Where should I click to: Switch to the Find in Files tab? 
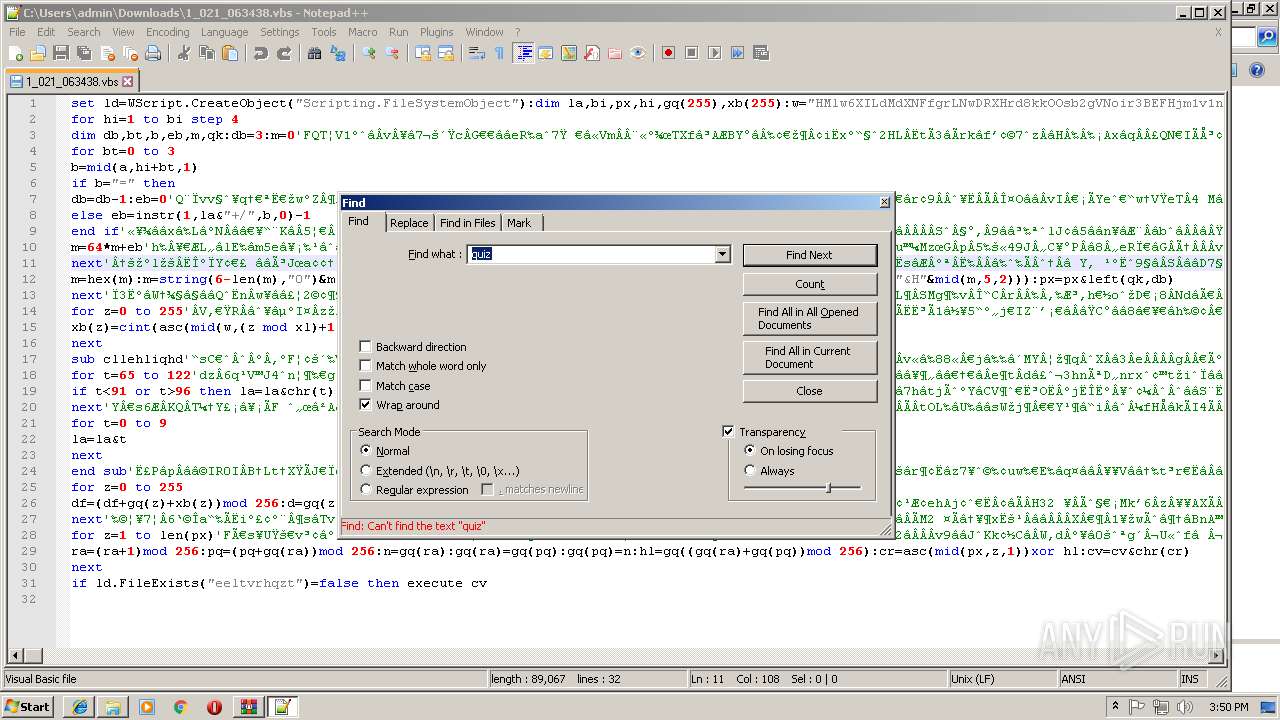click(x=467, y=223)
